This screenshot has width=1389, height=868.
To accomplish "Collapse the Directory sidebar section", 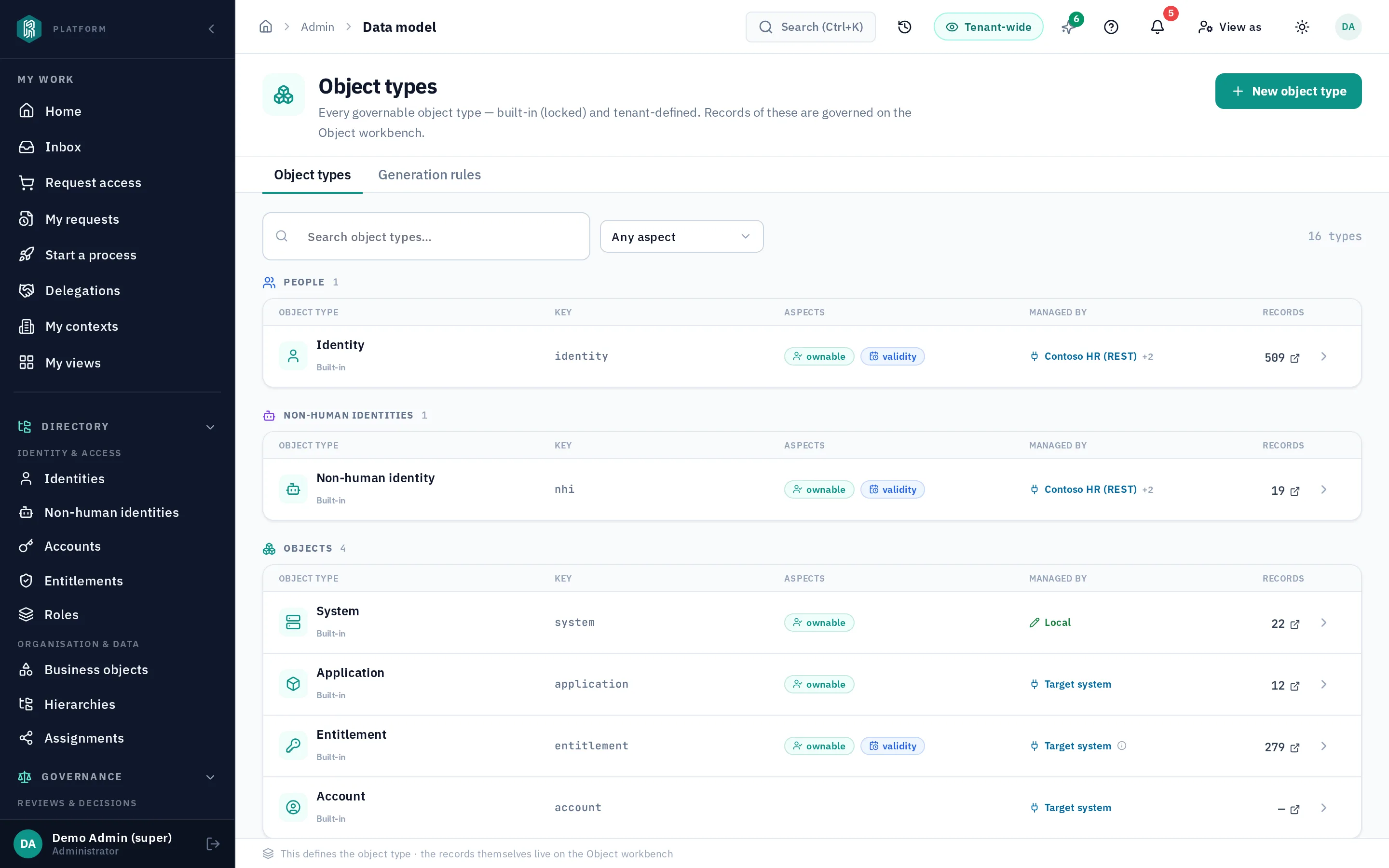I will [210, 427].
